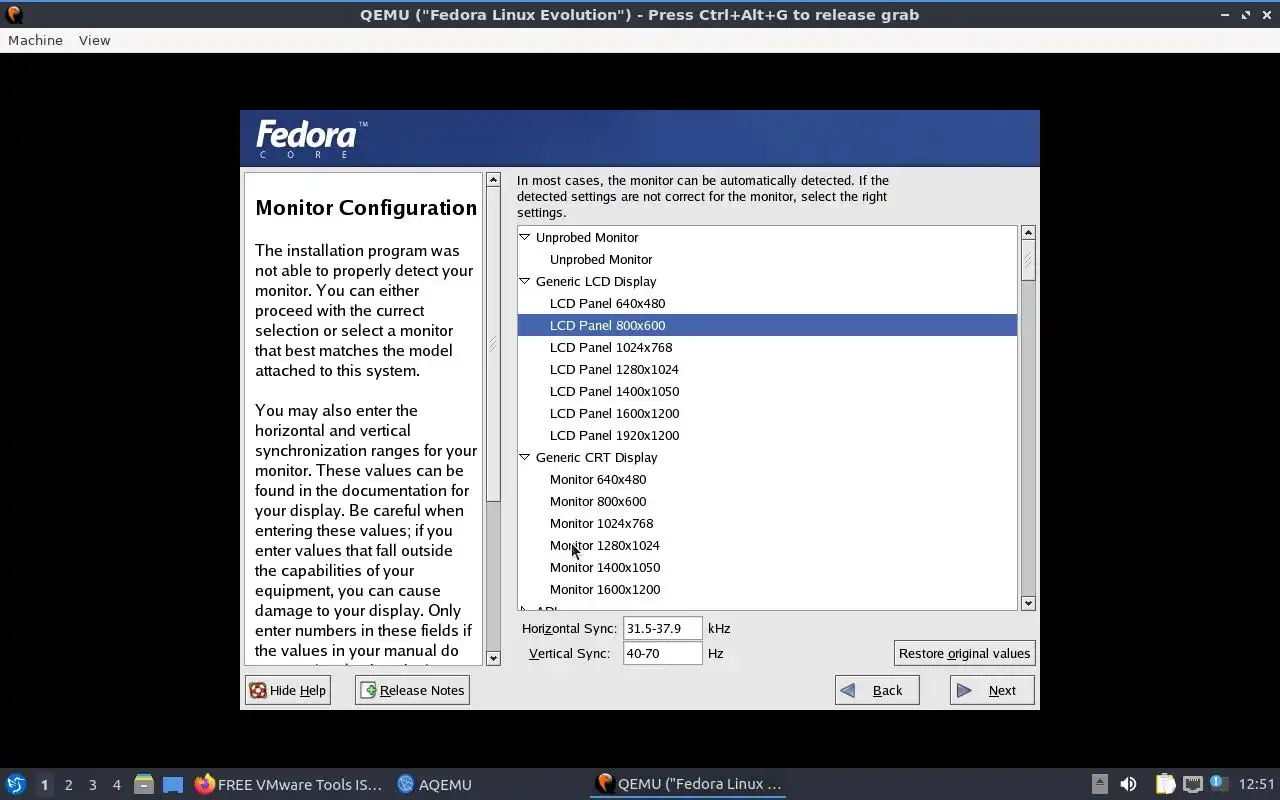Screen dimensions: 1280x800
Task: Click the taskbar clock showing 12:51
Action: (x=1256, y=785)
